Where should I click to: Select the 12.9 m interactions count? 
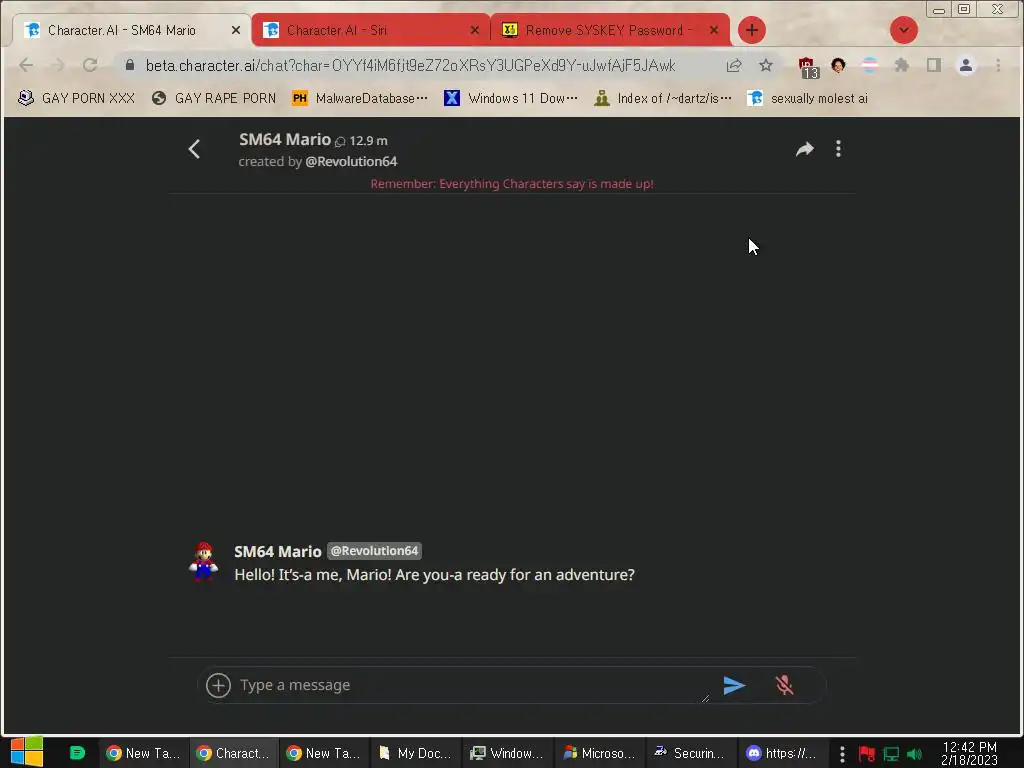coord(361,140)
